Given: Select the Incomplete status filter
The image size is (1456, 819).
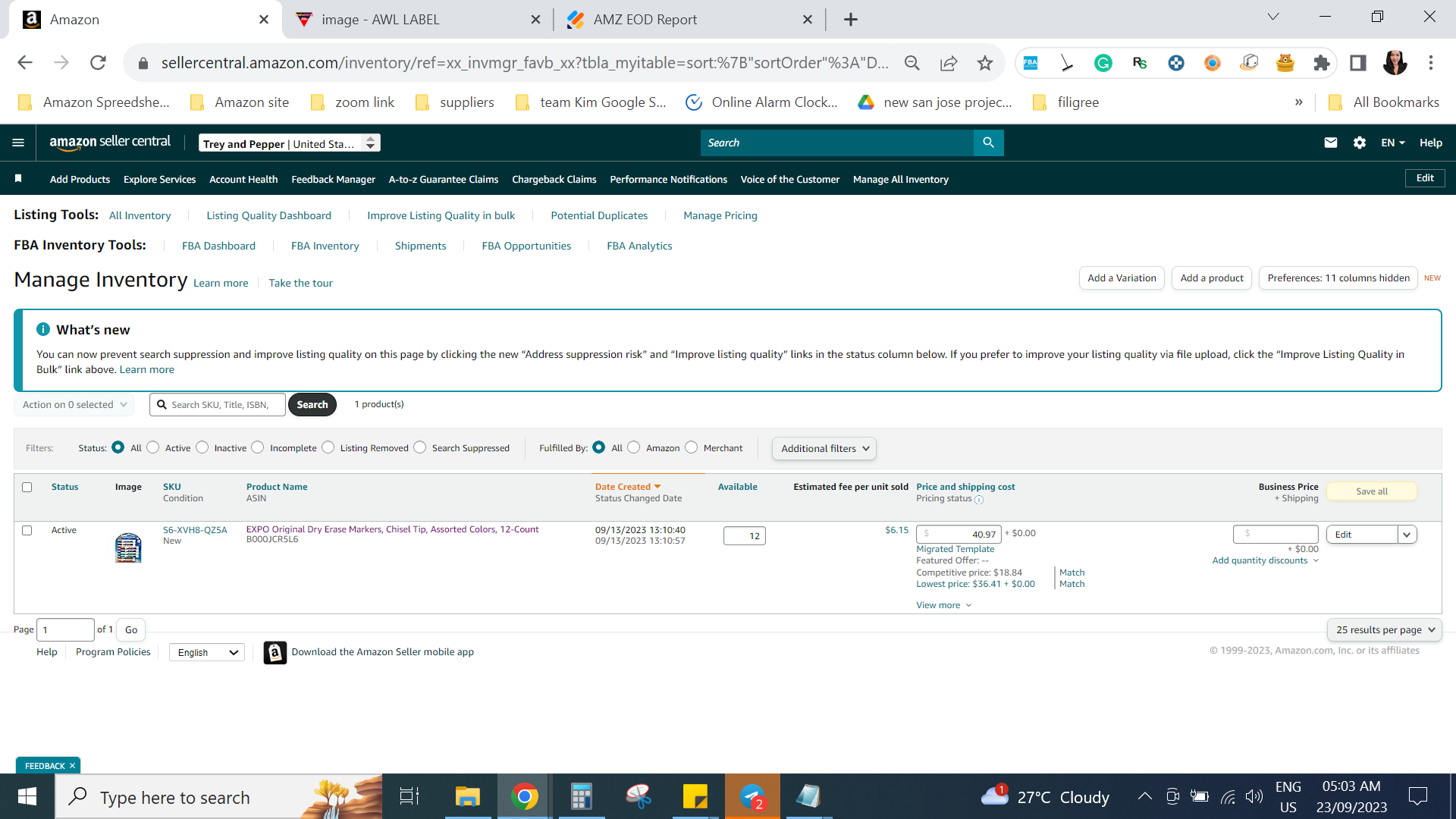Looking at the screenshot, I should pyautogui.click(x=258, y=447).
